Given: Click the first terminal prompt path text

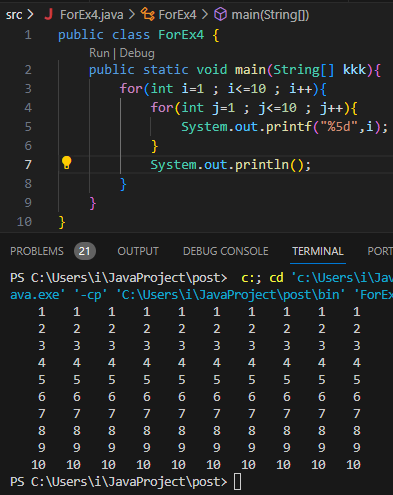Looking at the screenshot, I should click(x=118, y=278).
